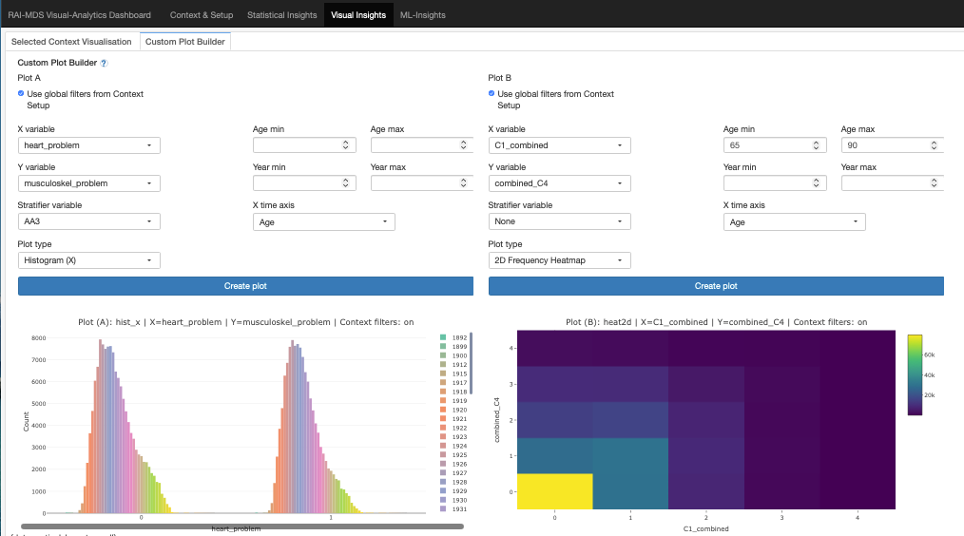The image size is (964, 536).
Task: Click Plot A histogram title text
Action: [x=246, y=322]
